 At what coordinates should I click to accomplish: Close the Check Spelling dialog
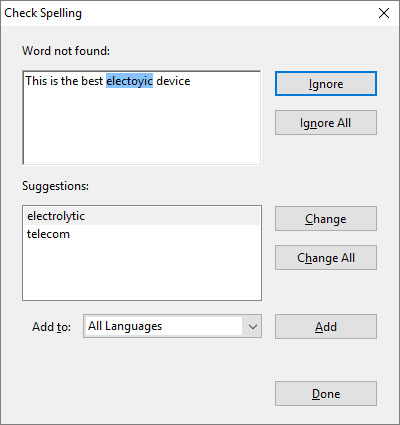[384, 13]
